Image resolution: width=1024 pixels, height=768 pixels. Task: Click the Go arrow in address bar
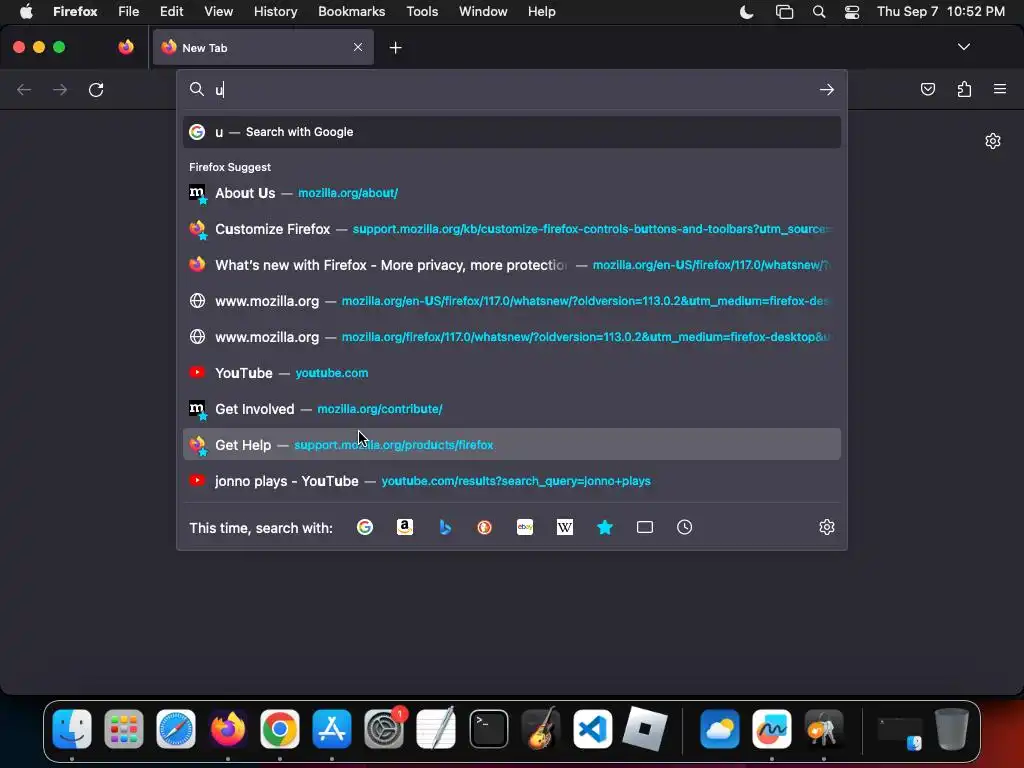click(x=827, y=89)
